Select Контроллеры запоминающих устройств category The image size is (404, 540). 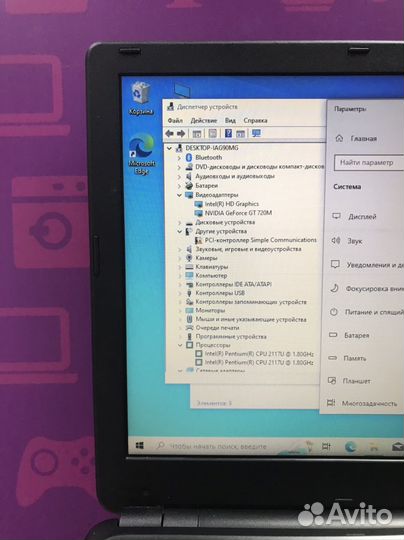pyautogui.click(x=251, y=302)
